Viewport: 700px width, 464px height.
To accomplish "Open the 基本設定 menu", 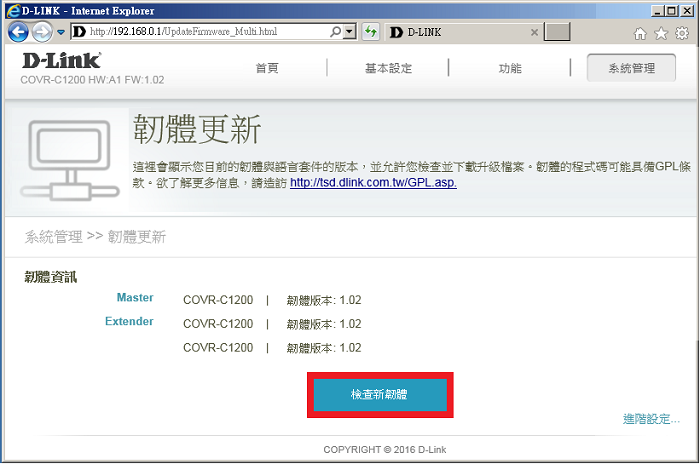I will 388,69.
